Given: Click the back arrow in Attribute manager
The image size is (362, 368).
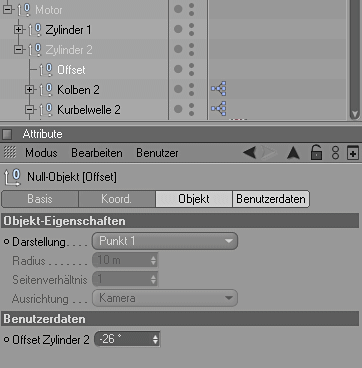Looking at the screenshot, I should pyautogui.click(x=249, y=153).
